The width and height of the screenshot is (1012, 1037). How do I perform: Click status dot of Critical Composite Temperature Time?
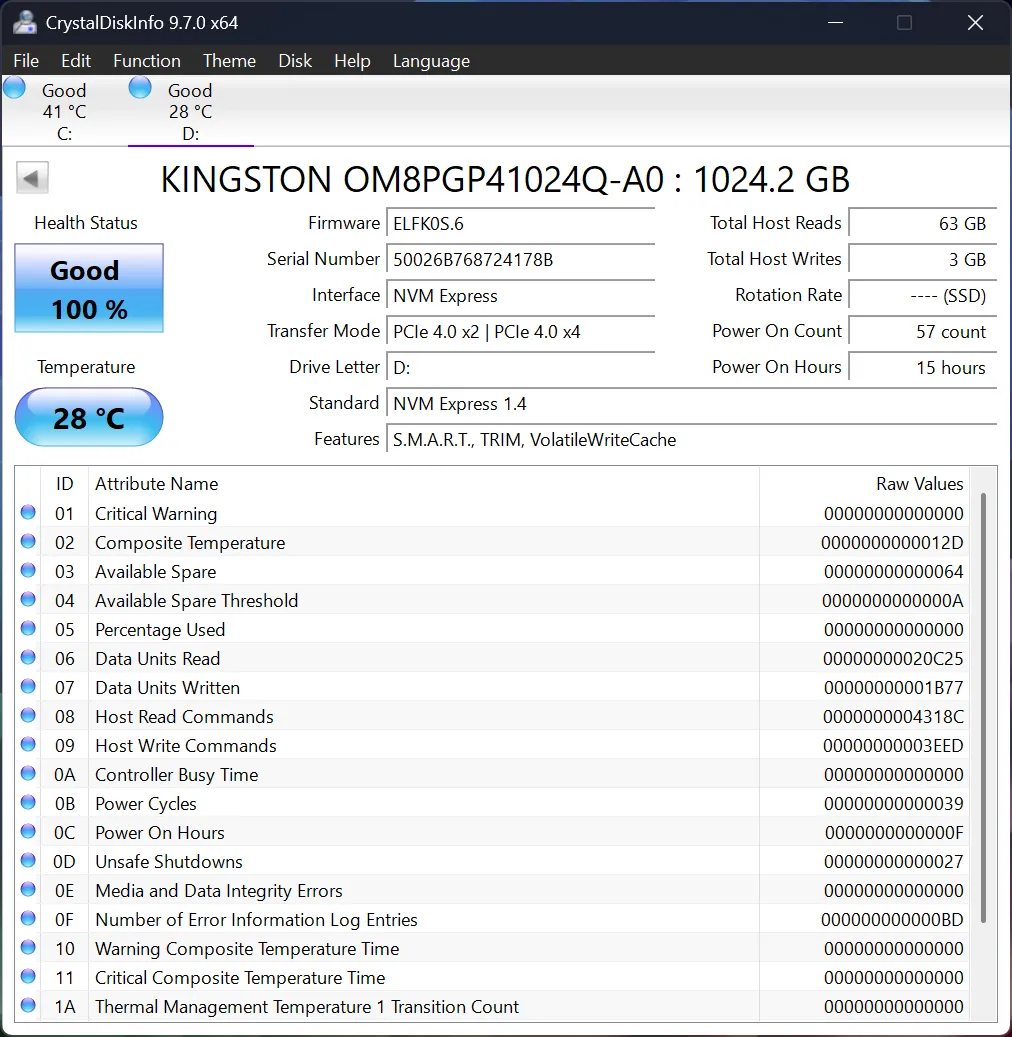pyautogui.click(x=28, y=976)
